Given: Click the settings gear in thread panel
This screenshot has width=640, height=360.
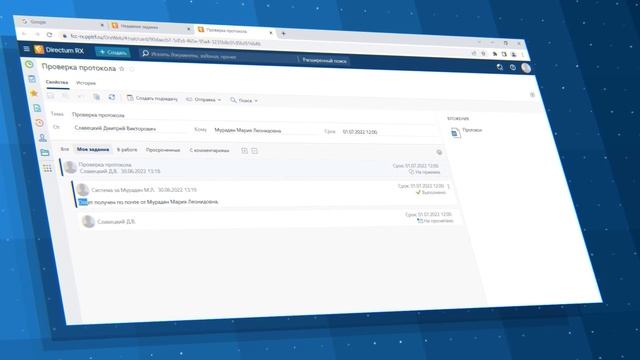Looking at the screenshot, I should click(439, 152).
